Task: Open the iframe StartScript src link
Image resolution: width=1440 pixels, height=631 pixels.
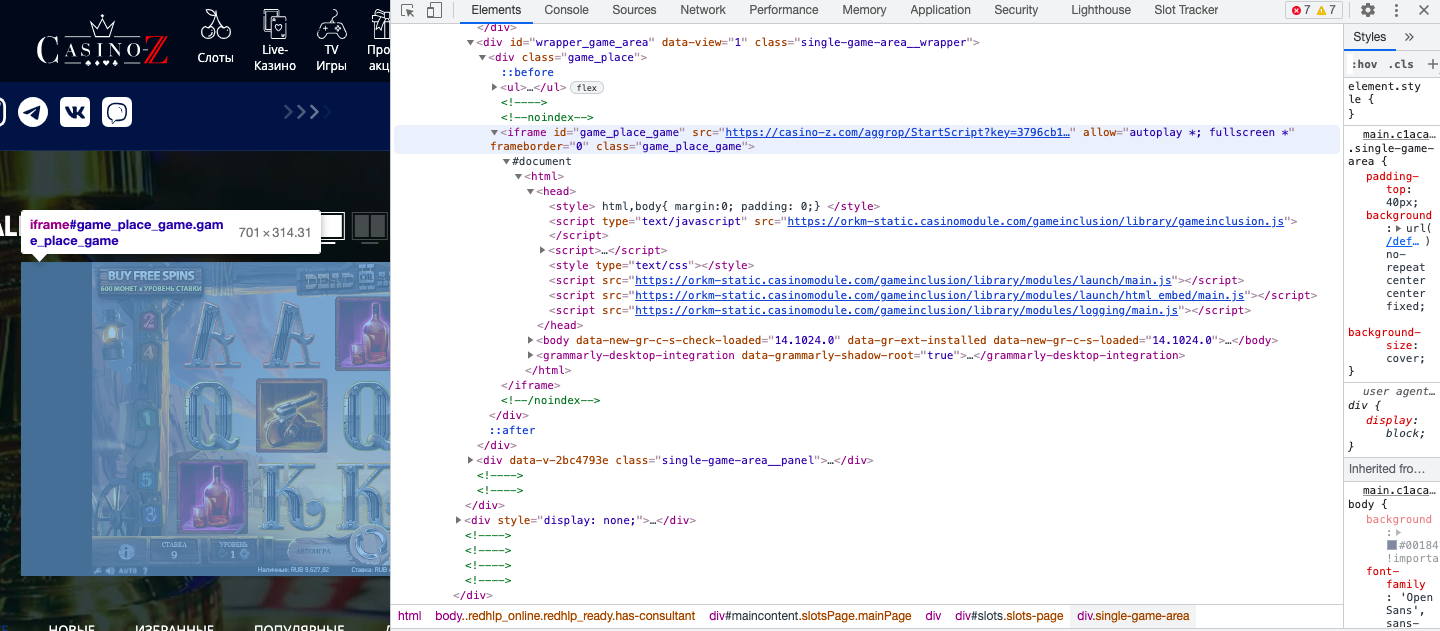Action: pos(898,132)
